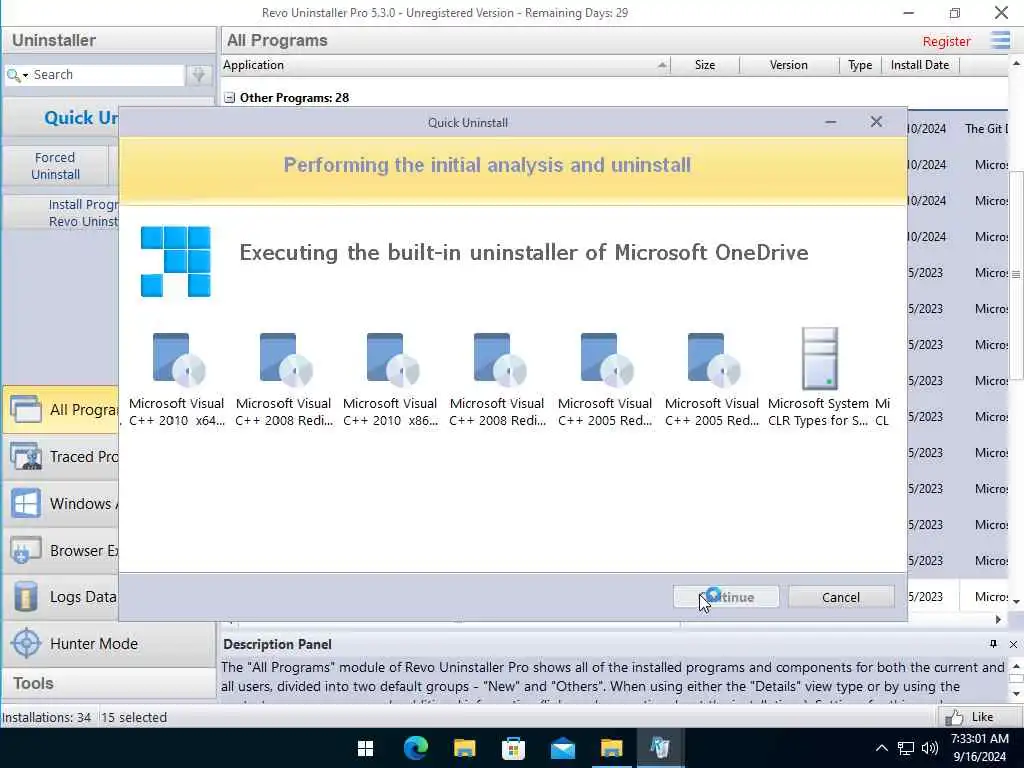The height and width of the screenshot is (768, 1024).
Task: Click the Browser Extensions plug icon
Action: (26, 551)
